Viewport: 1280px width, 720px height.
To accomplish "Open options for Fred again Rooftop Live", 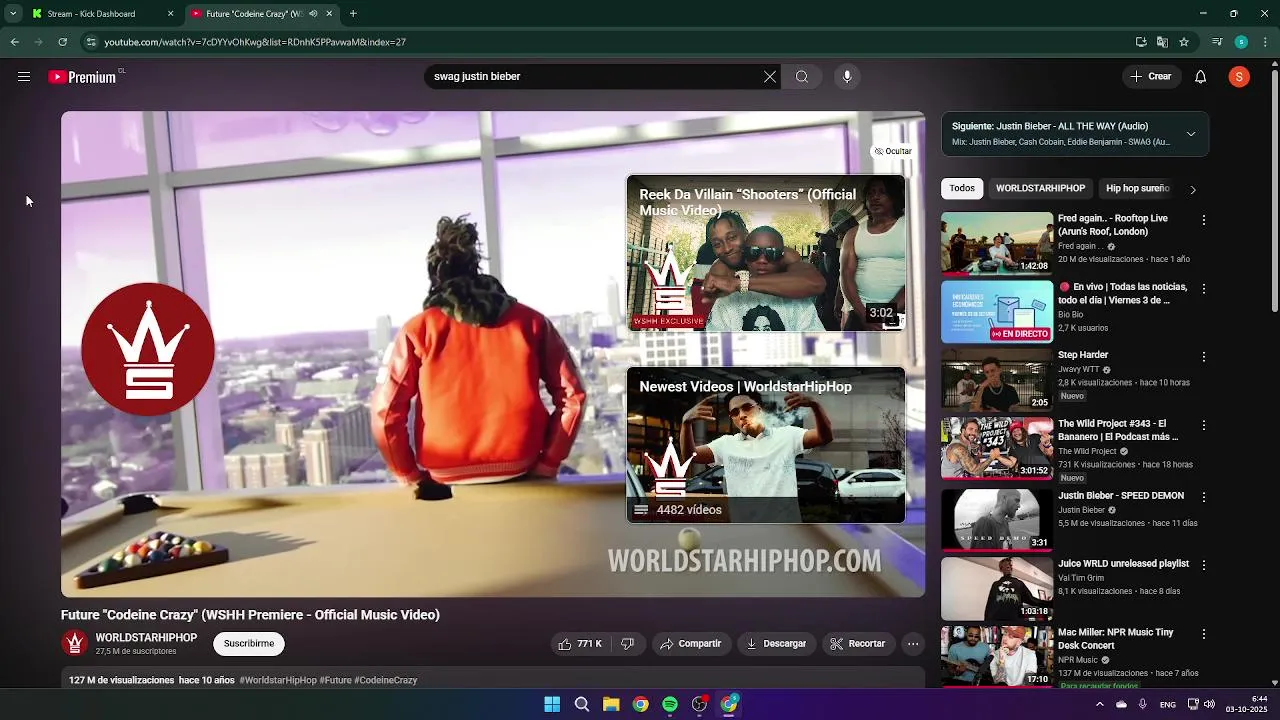I will point(1204,220).
